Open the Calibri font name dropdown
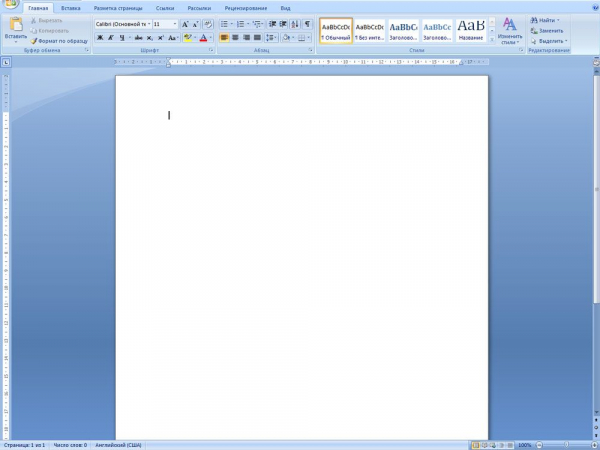This screenshot has height=450, width=600. [149, 24]
